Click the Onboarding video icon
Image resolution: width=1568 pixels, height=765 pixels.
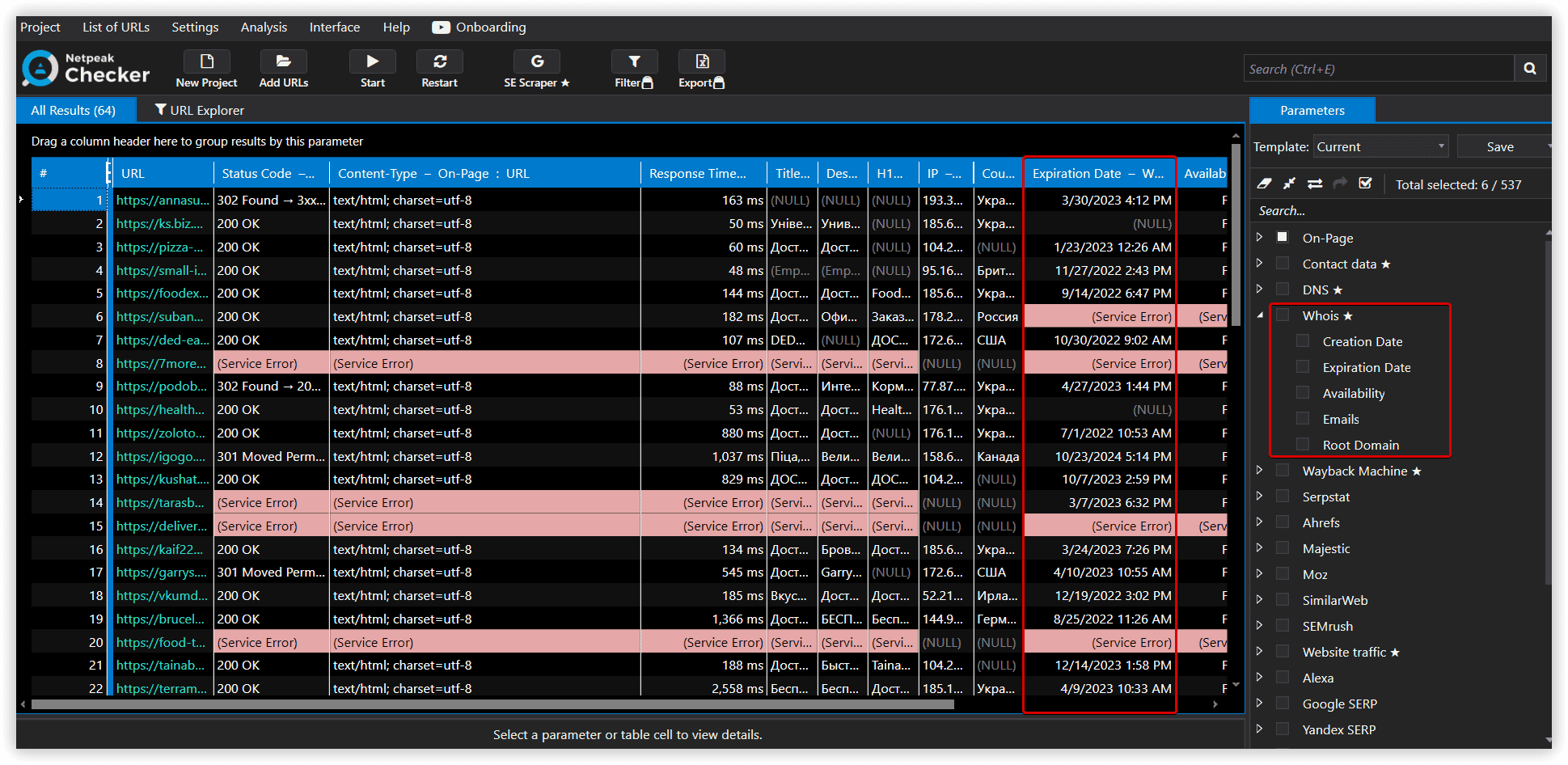coord(441,27)
